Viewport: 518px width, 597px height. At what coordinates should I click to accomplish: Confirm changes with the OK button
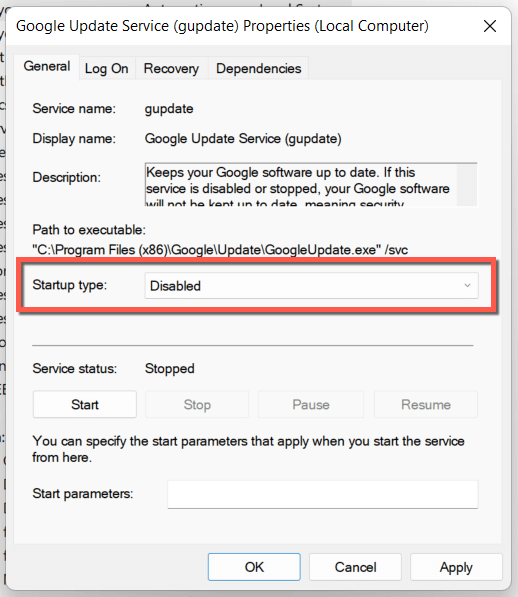pyautogui.click(x=254, y=567)
